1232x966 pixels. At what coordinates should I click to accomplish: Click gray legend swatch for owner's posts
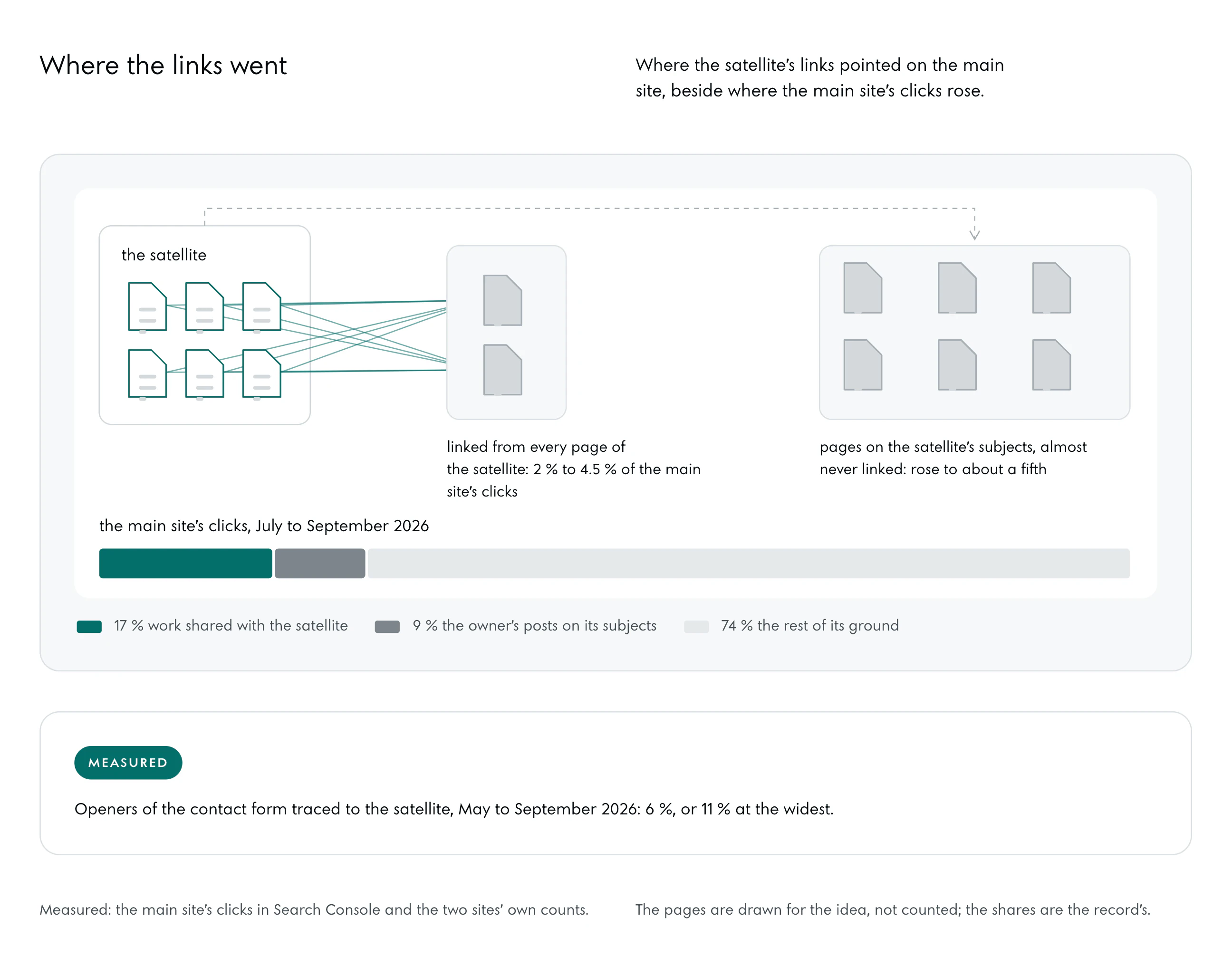(x=387, y=627)
